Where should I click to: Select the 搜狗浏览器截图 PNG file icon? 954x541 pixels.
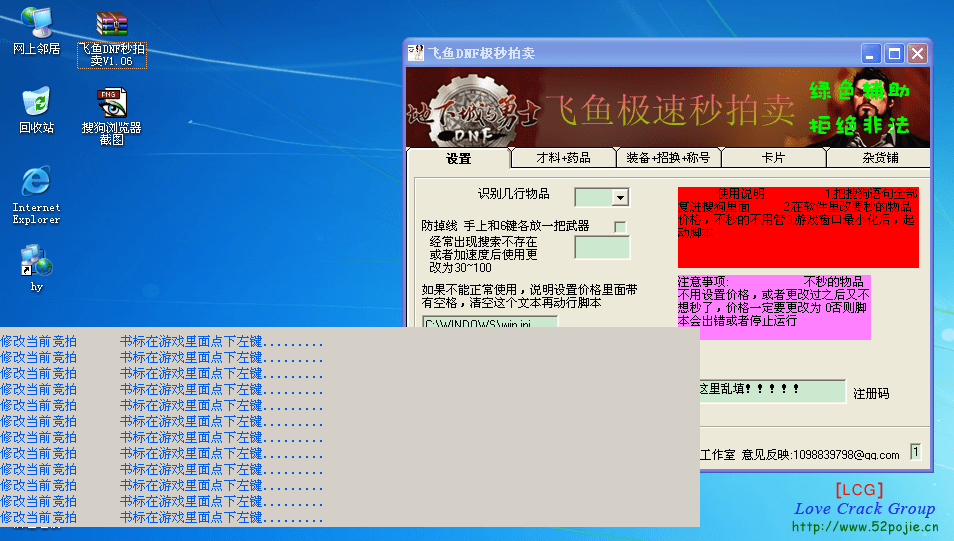click(x=111, y=116)
